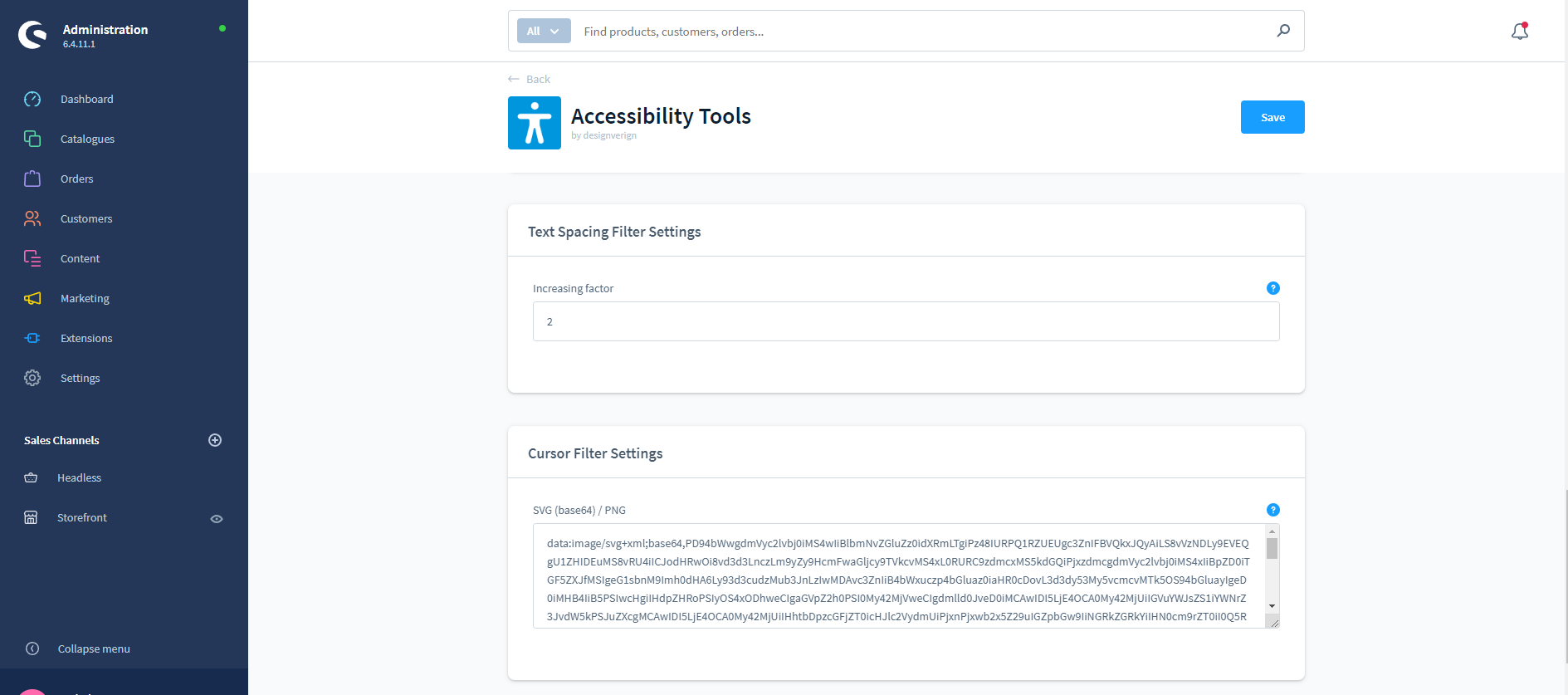Select the Extensions menu item
This screenshot has width=1568, height=695.
pos(86,338)
